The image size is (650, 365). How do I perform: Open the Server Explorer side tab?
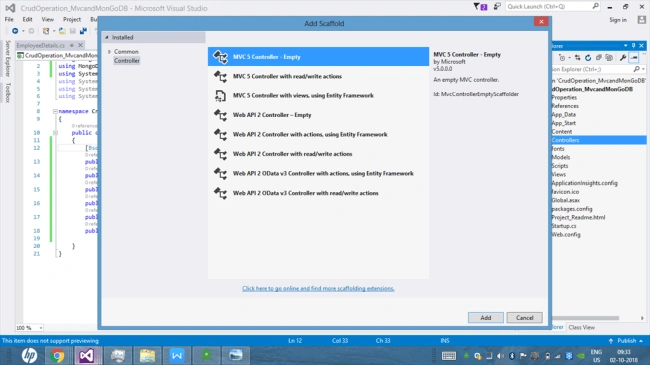tap(7, 58)
